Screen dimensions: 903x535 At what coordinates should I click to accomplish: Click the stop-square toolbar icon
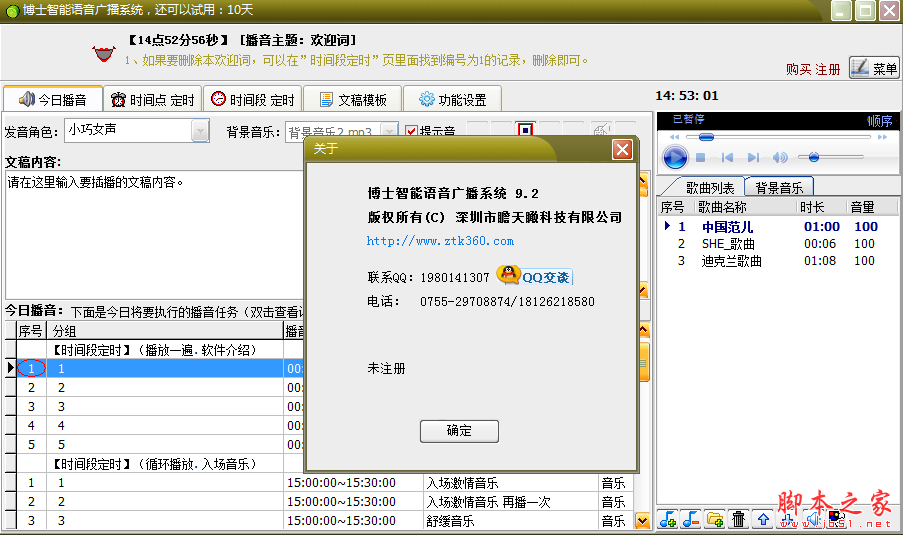click(525, 130)
